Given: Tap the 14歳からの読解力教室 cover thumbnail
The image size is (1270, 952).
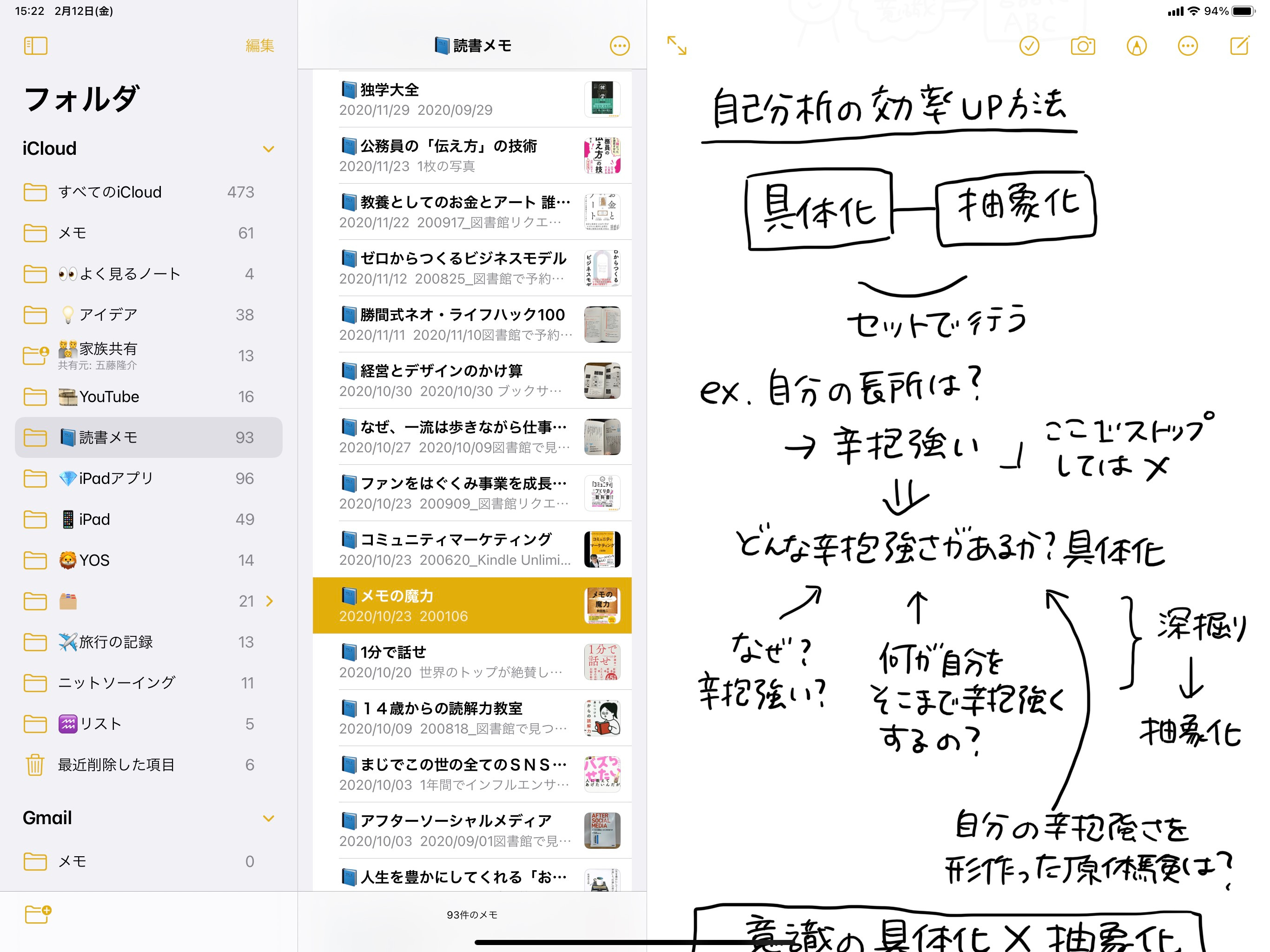Looking at the screenshot, I should [602, 718].
